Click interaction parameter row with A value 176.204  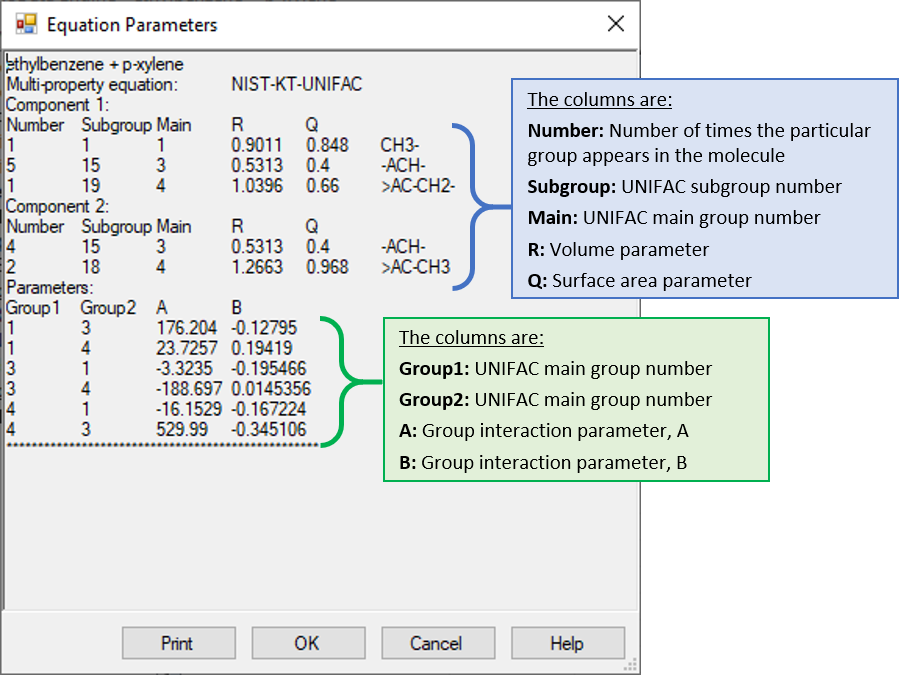(150, 328)
